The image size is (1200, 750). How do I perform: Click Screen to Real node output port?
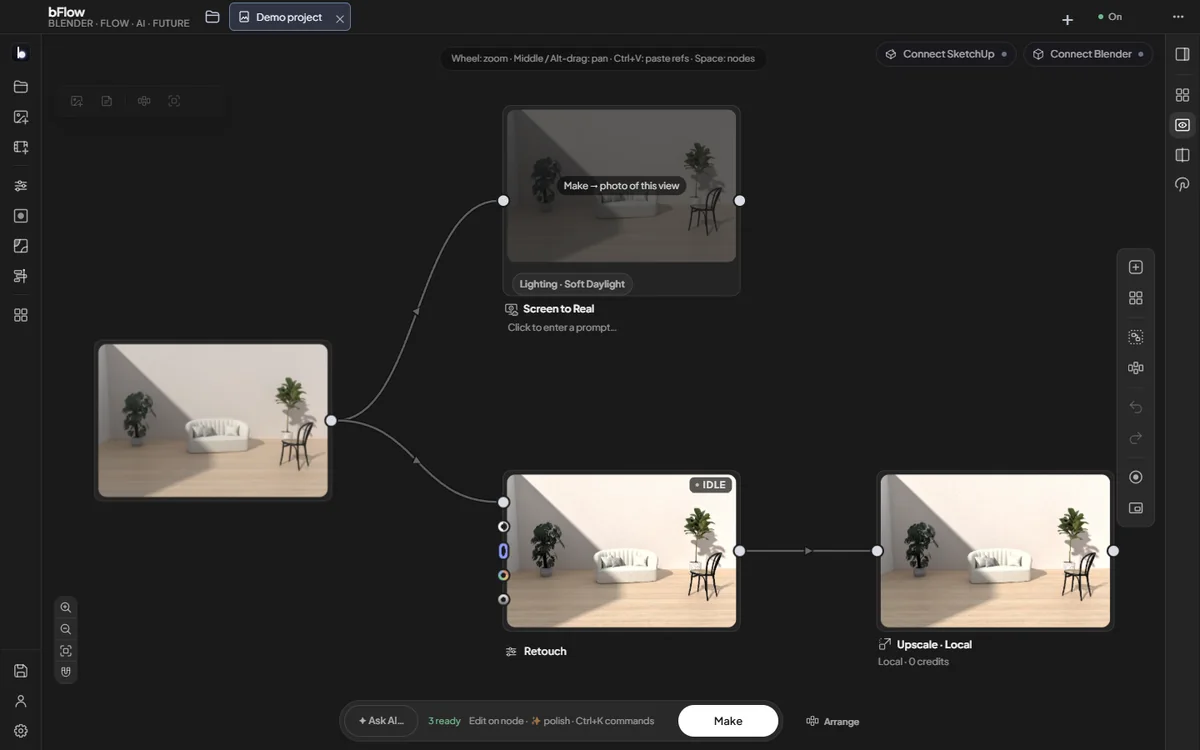[x=740, y=200]
